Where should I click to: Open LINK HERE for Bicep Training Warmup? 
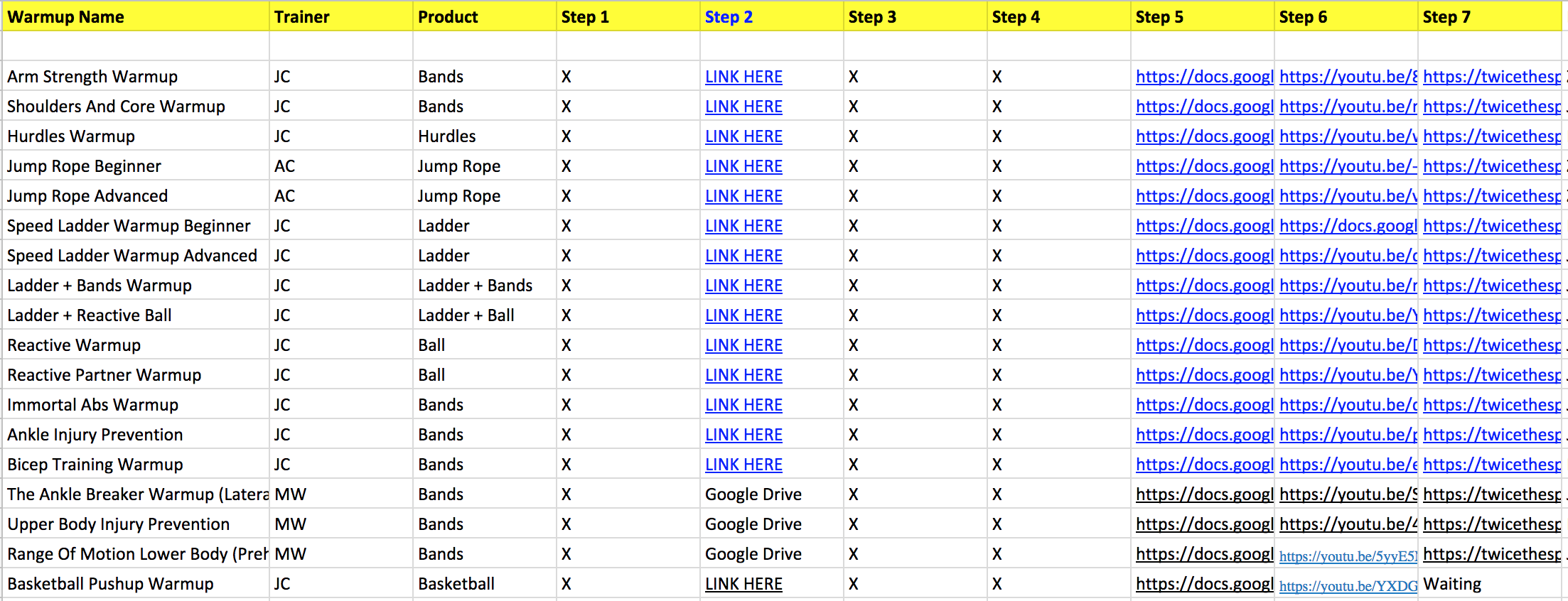[x=743, y=465]
